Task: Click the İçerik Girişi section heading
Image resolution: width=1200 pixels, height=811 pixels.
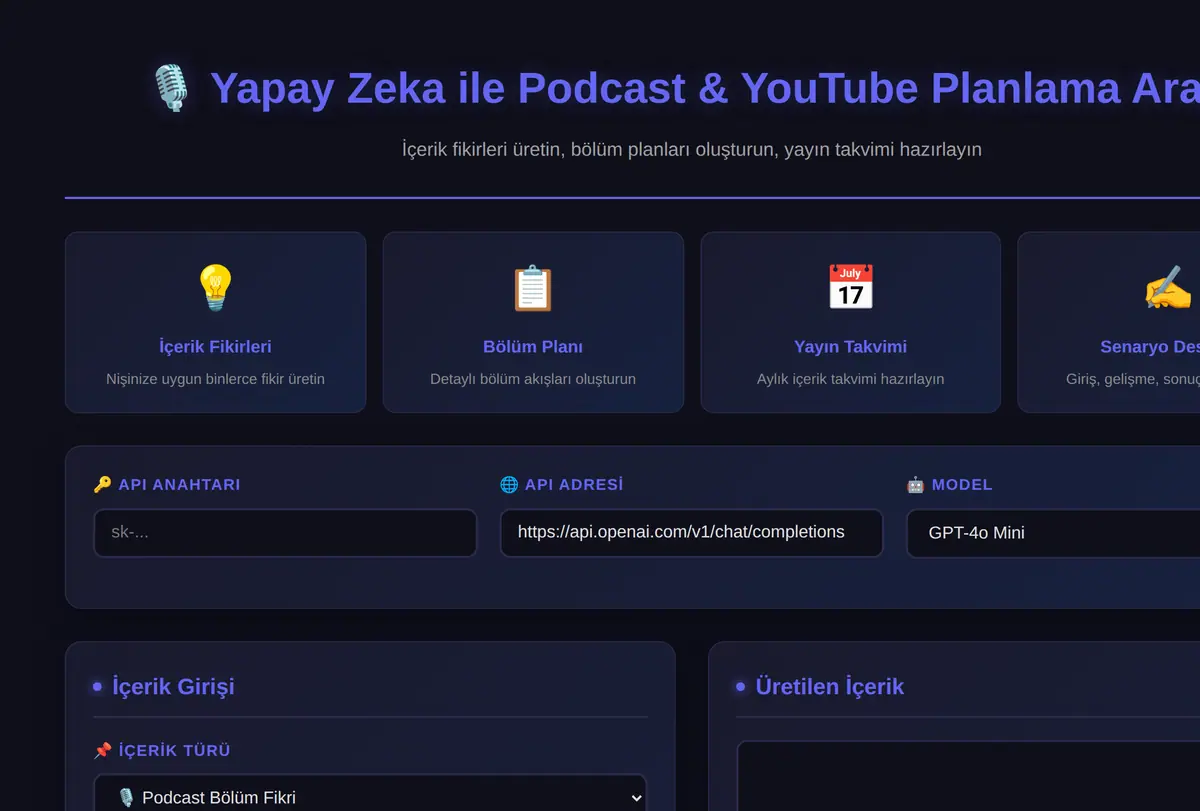Action: click(174, 687)
